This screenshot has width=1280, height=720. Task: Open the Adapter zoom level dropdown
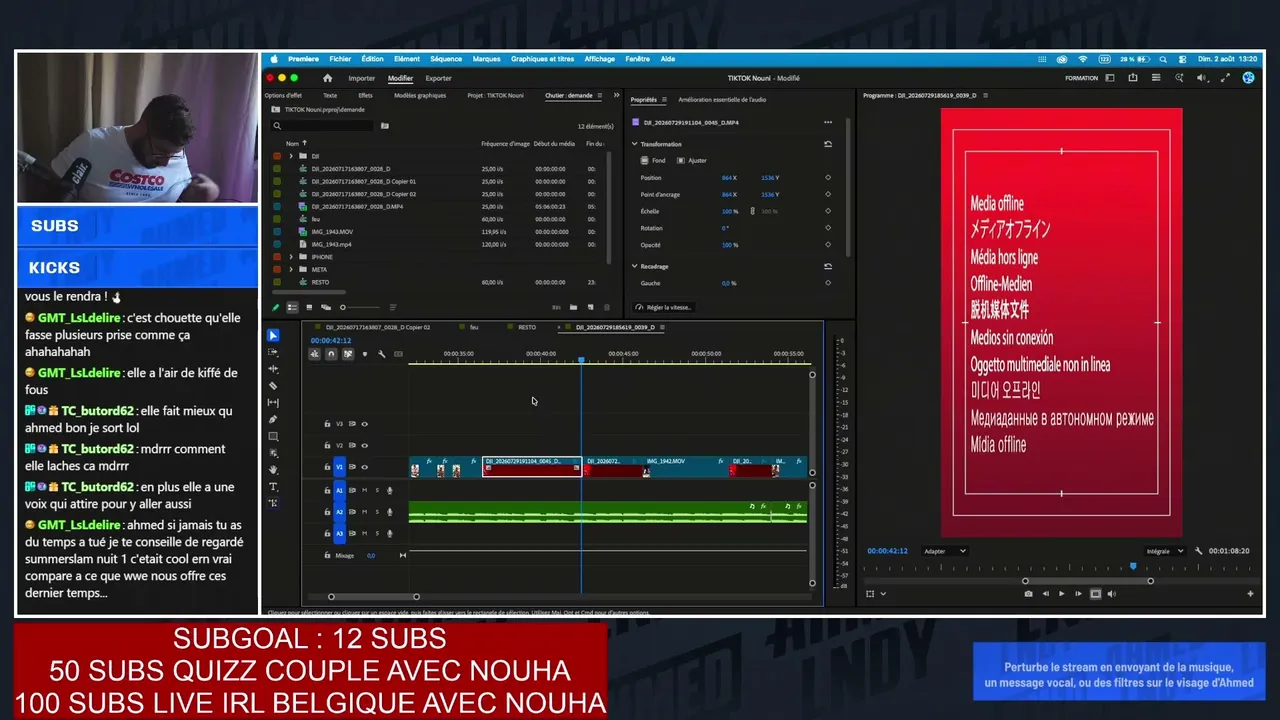point(945,551)
